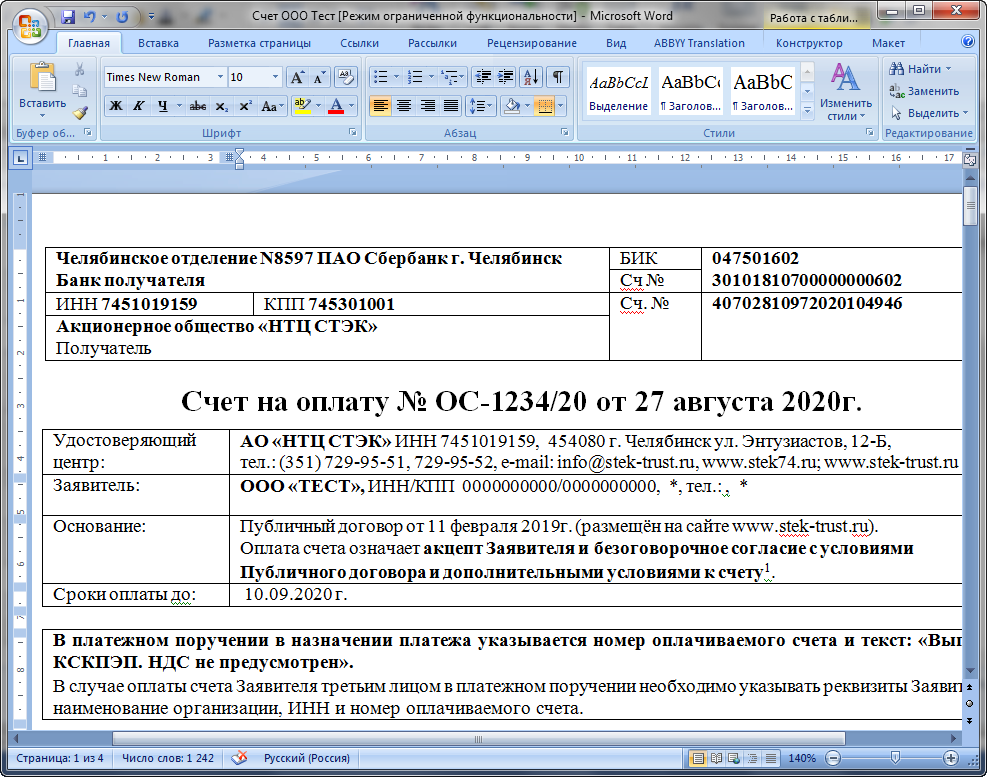The image size is (987, 777).
Task: Toggle paragraph marks display (¶)
Action: (x=558, y=77)
